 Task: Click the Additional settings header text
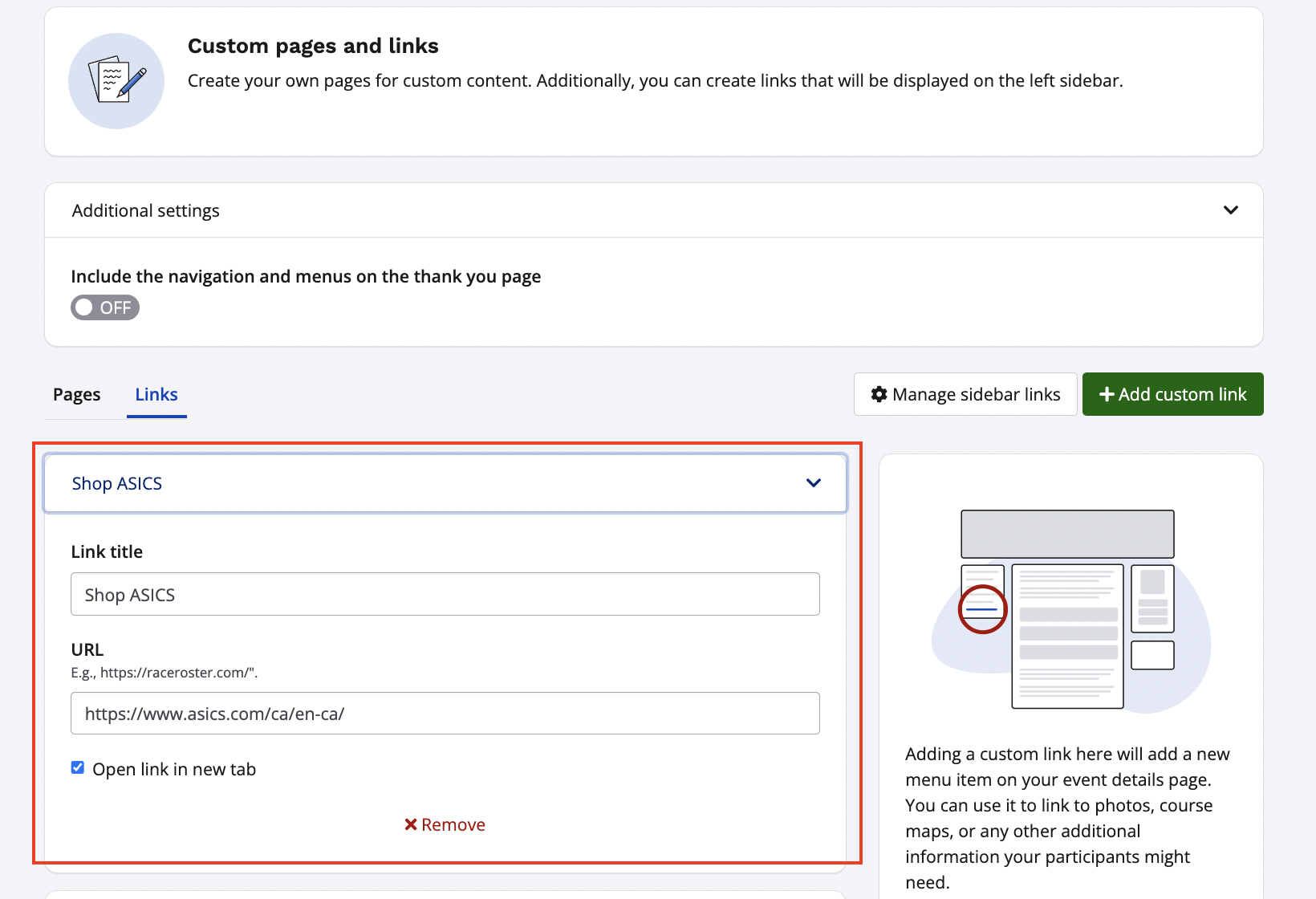(146, 210)
